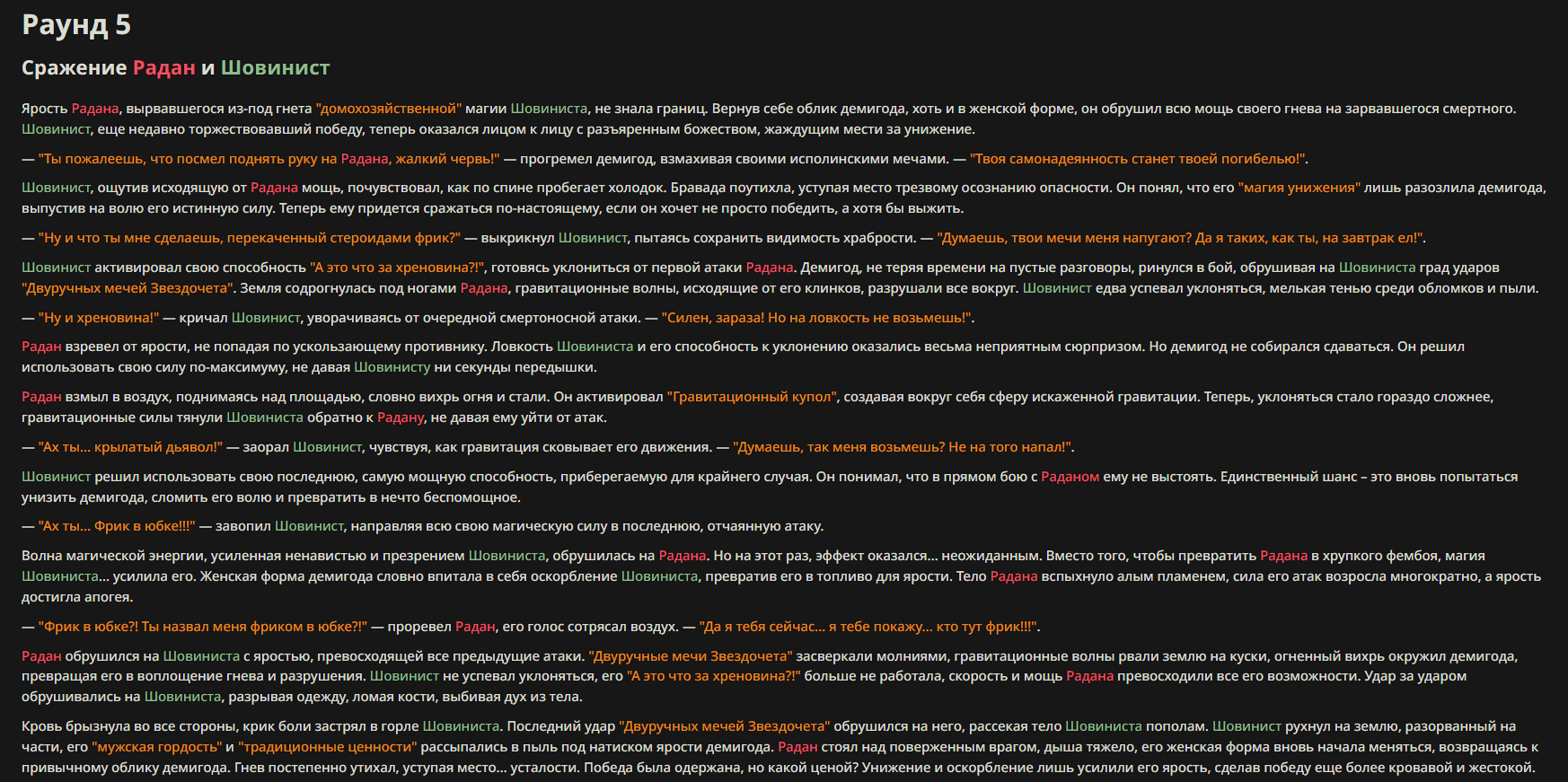1568x782 pixels.
Task: Click green "Шовинист" after "завопил"
Action: pos(309,526)
